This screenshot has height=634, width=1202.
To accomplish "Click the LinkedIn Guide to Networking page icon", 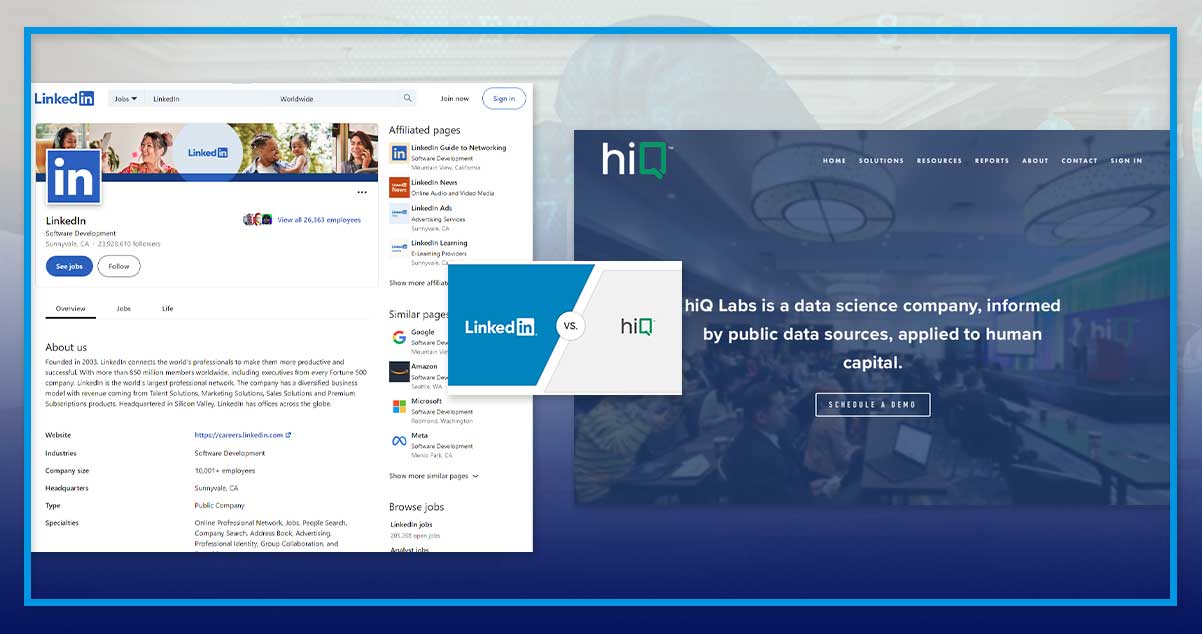I will point(398,153).
